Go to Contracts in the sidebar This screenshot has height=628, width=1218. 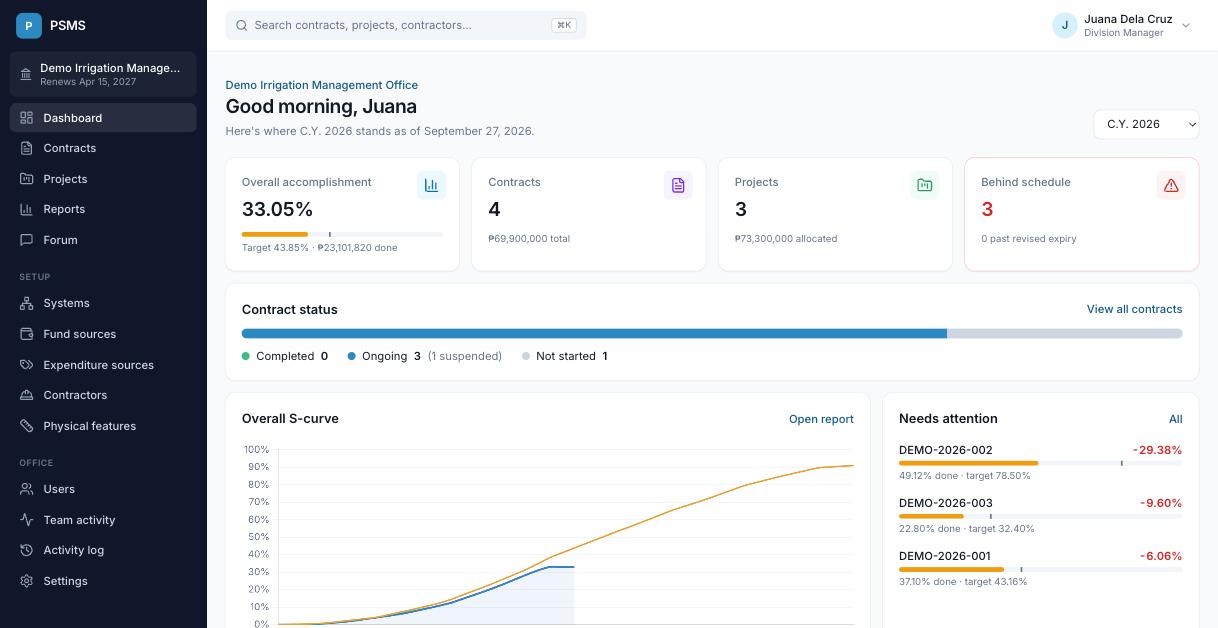(103, 148)
